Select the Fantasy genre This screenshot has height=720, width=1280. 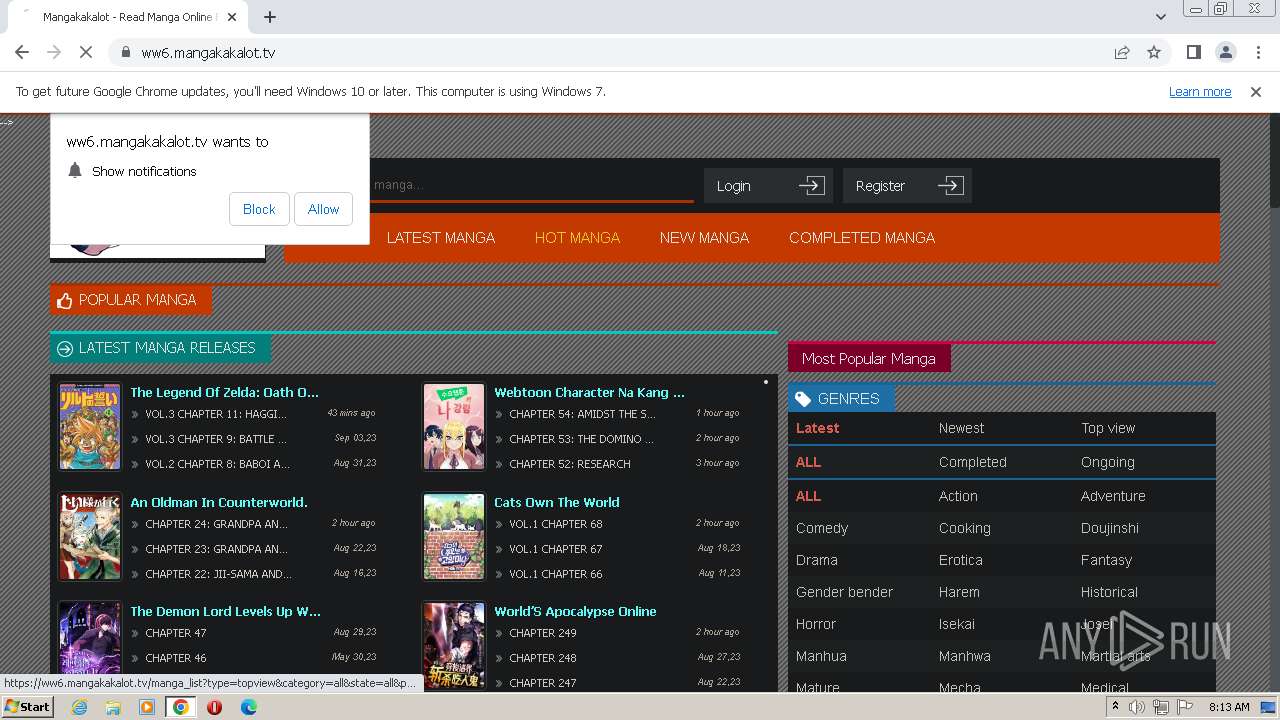(x=1106, y=560)
